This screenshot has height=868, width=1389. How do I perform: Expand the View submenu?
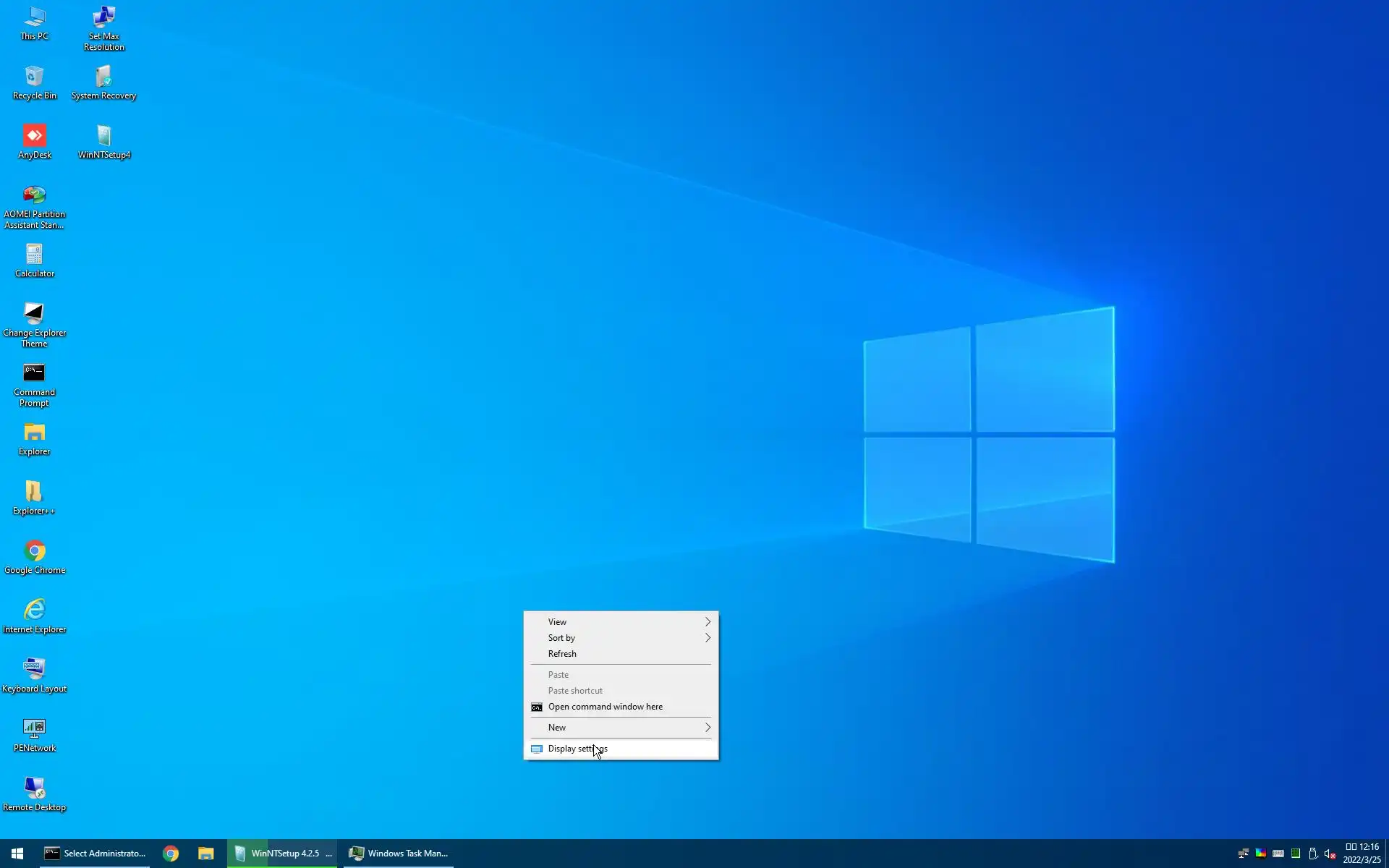(x=621, y=622)
